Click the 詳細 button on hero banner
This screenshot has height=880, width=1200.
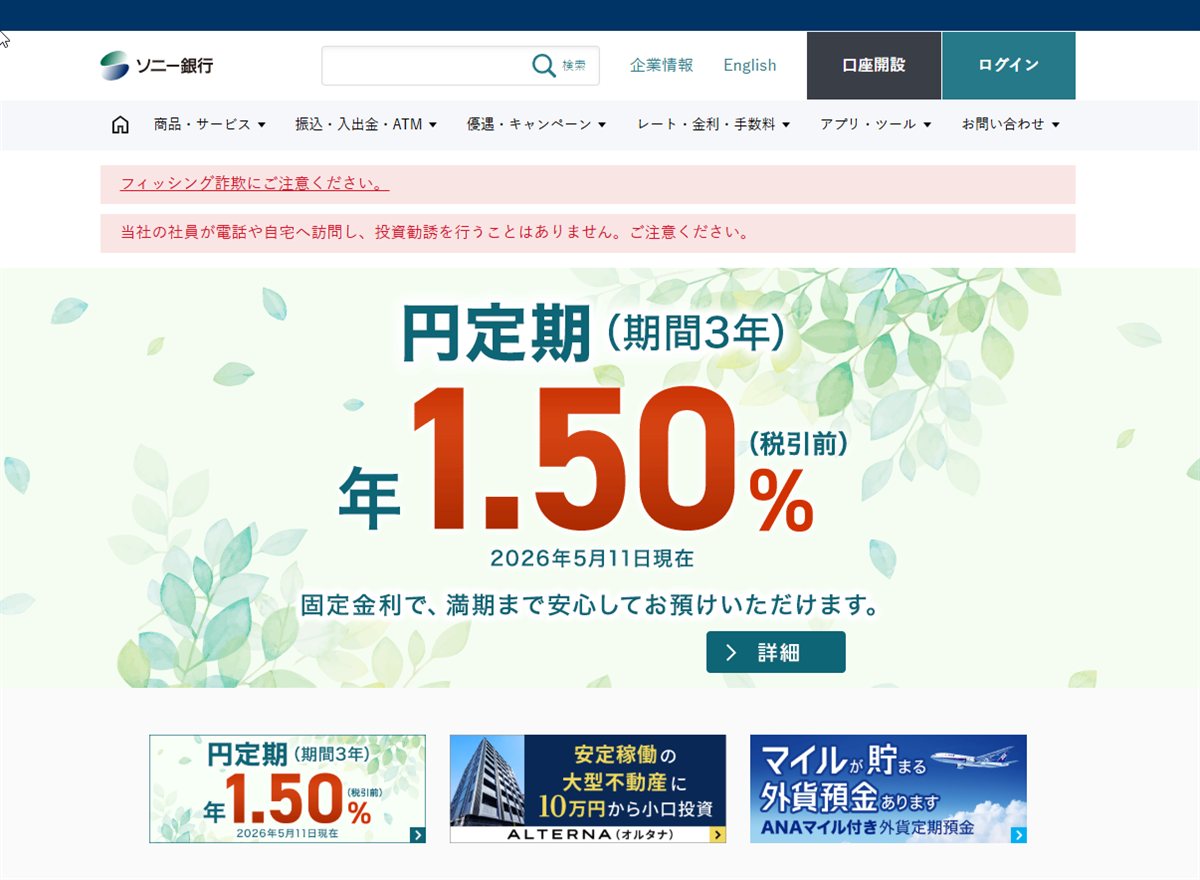tap(776, 652)
